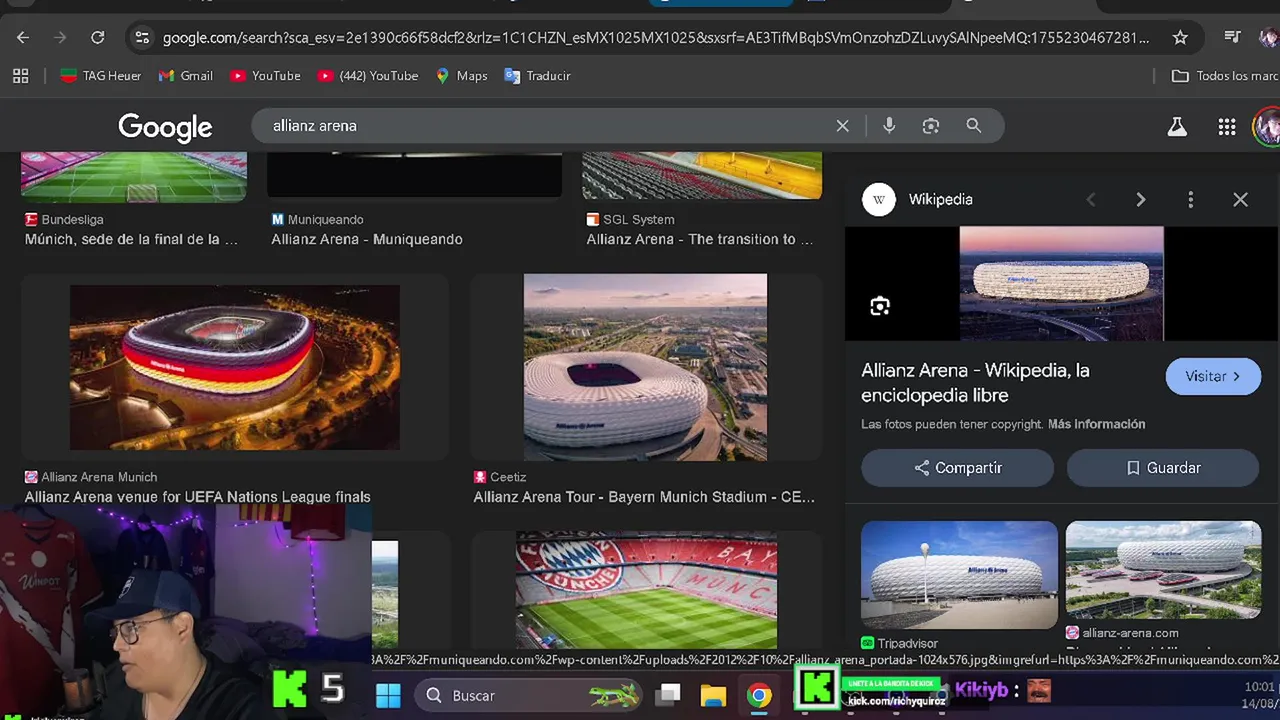1280x720 pixels.
Task: Submit search with magnifying glass icon
Action: click(973, 126)
